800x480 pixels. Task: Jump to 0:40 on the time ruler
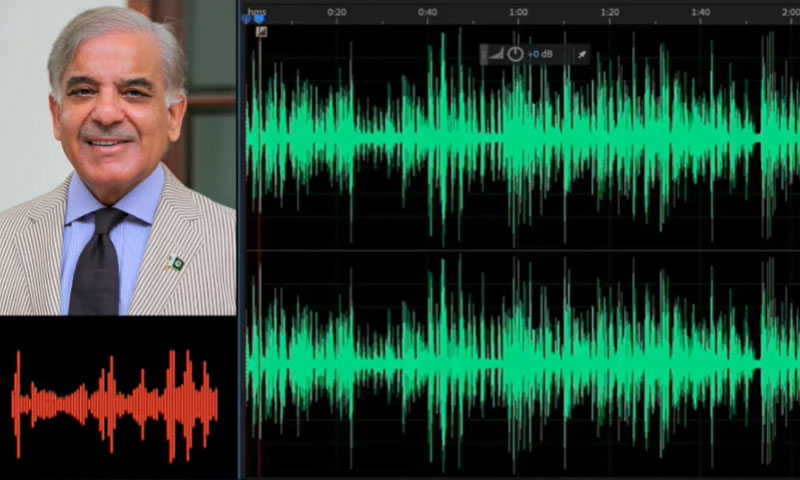coord(427,12)
